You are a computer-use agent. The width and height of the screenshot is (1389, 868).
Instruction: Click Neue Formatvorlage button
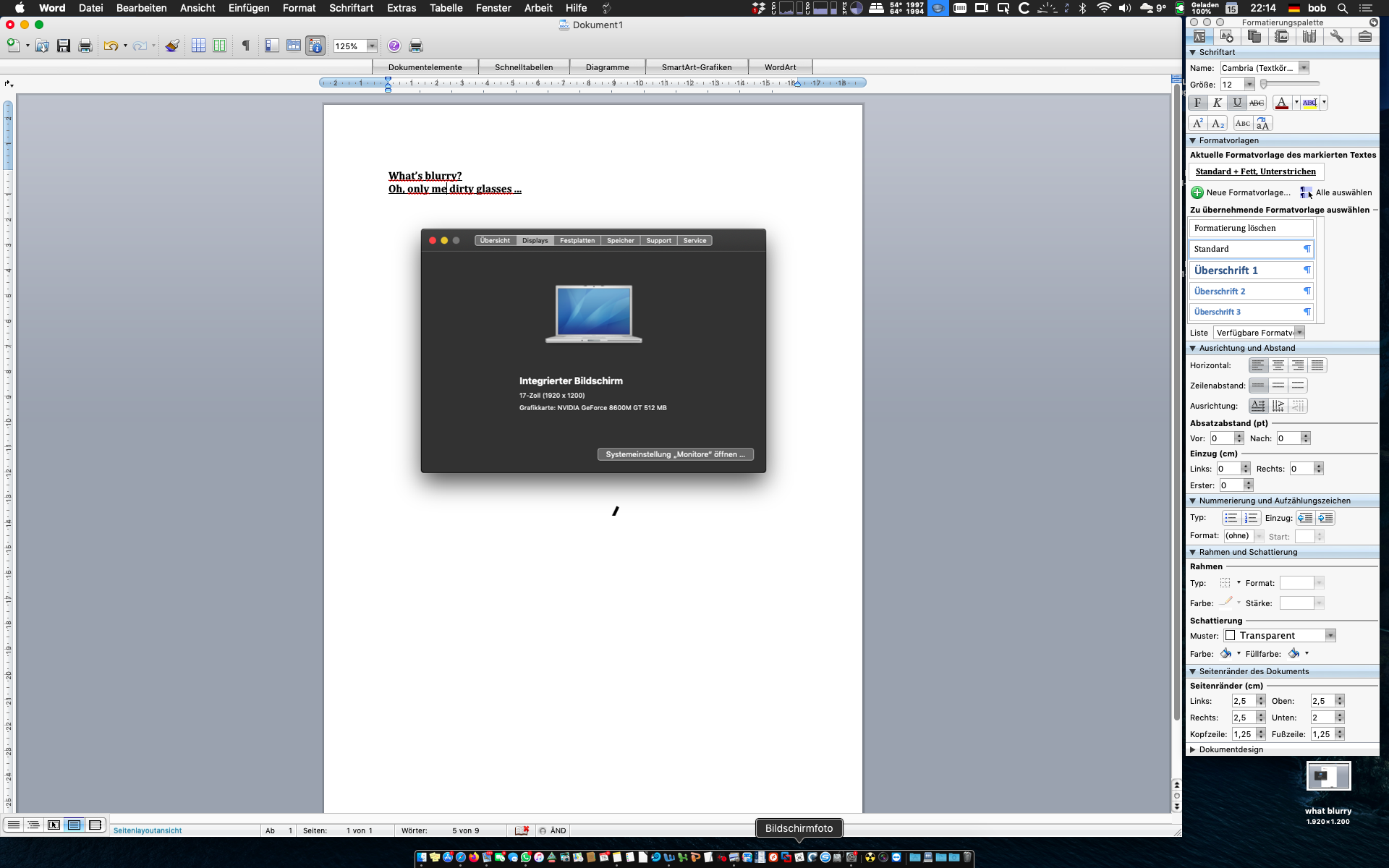pyautogui.click(x=1241, y=192)
